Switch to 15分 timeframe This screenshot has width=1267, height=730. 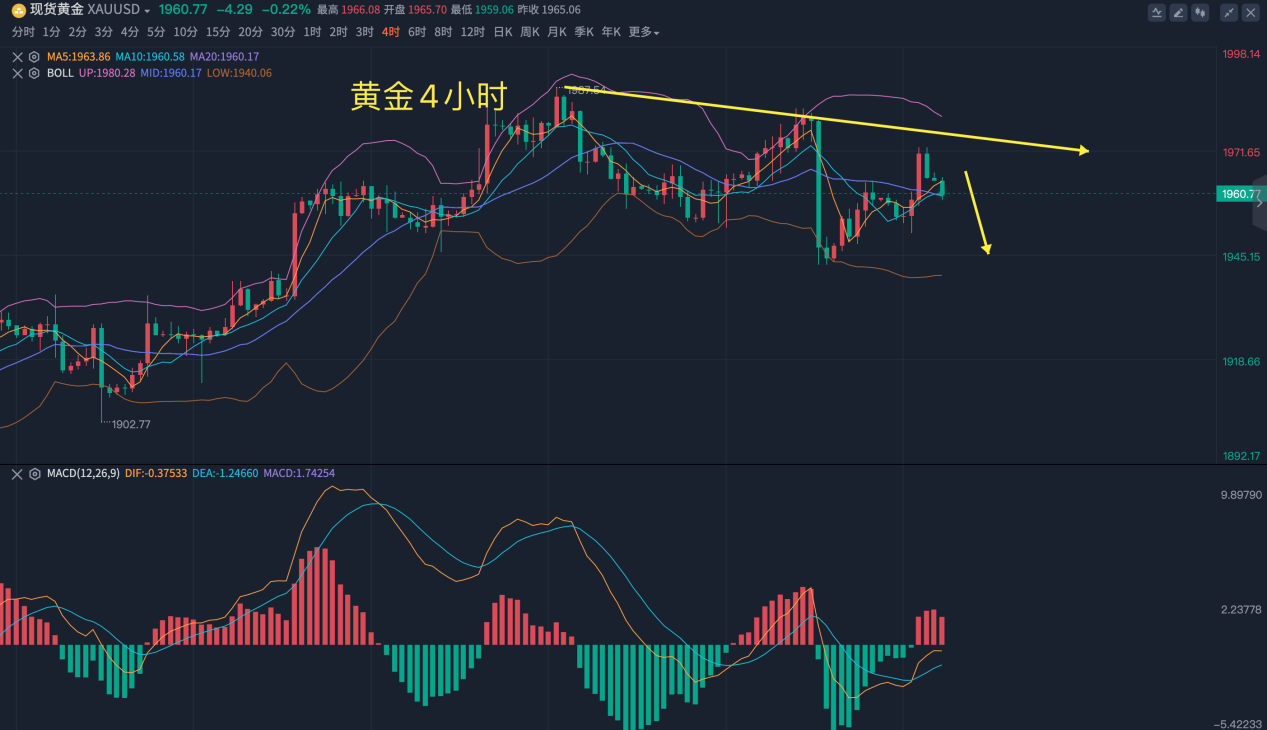(x=218, y=32)
